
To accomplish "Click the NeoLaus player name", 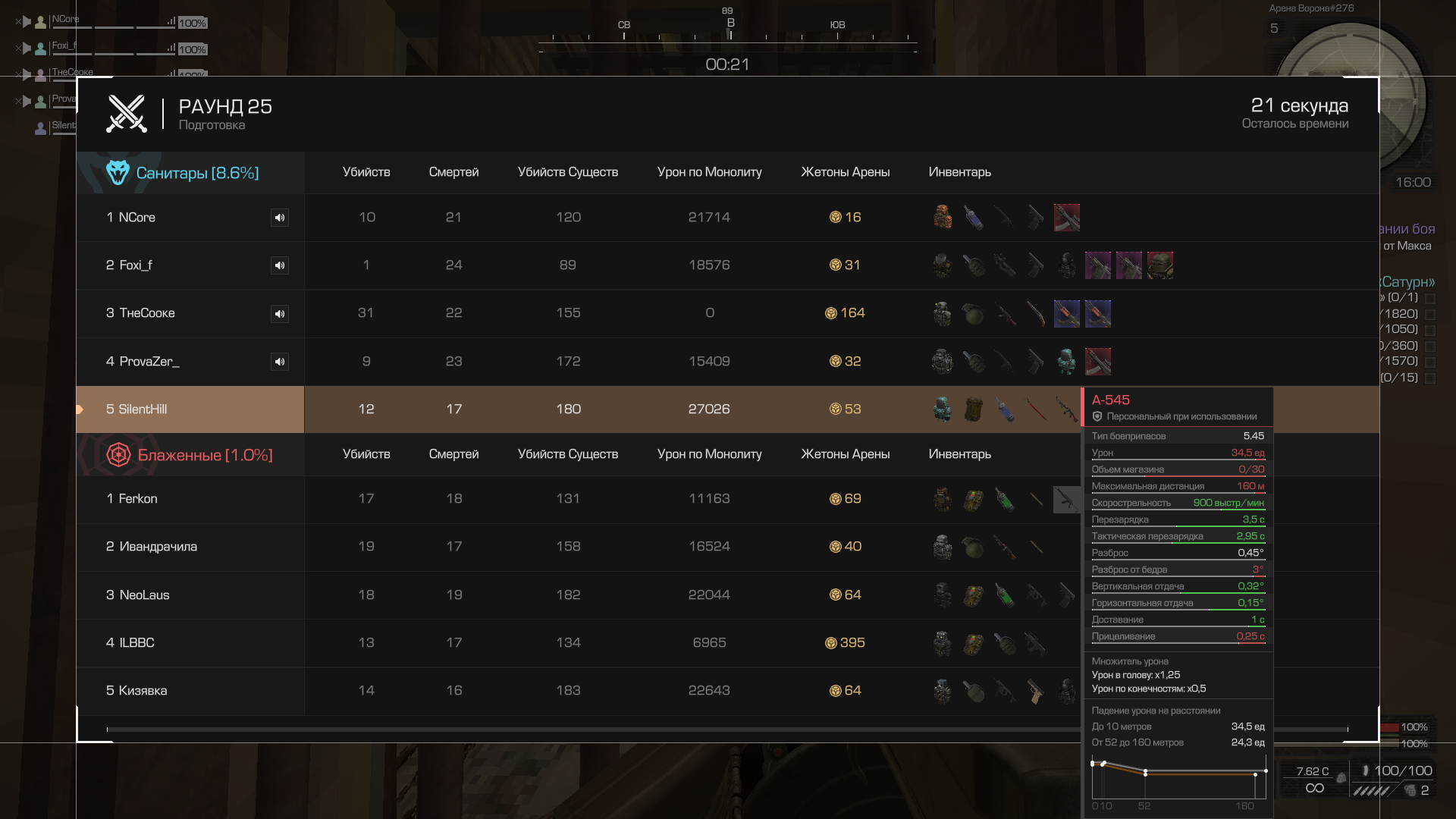I will click(145, 595).
